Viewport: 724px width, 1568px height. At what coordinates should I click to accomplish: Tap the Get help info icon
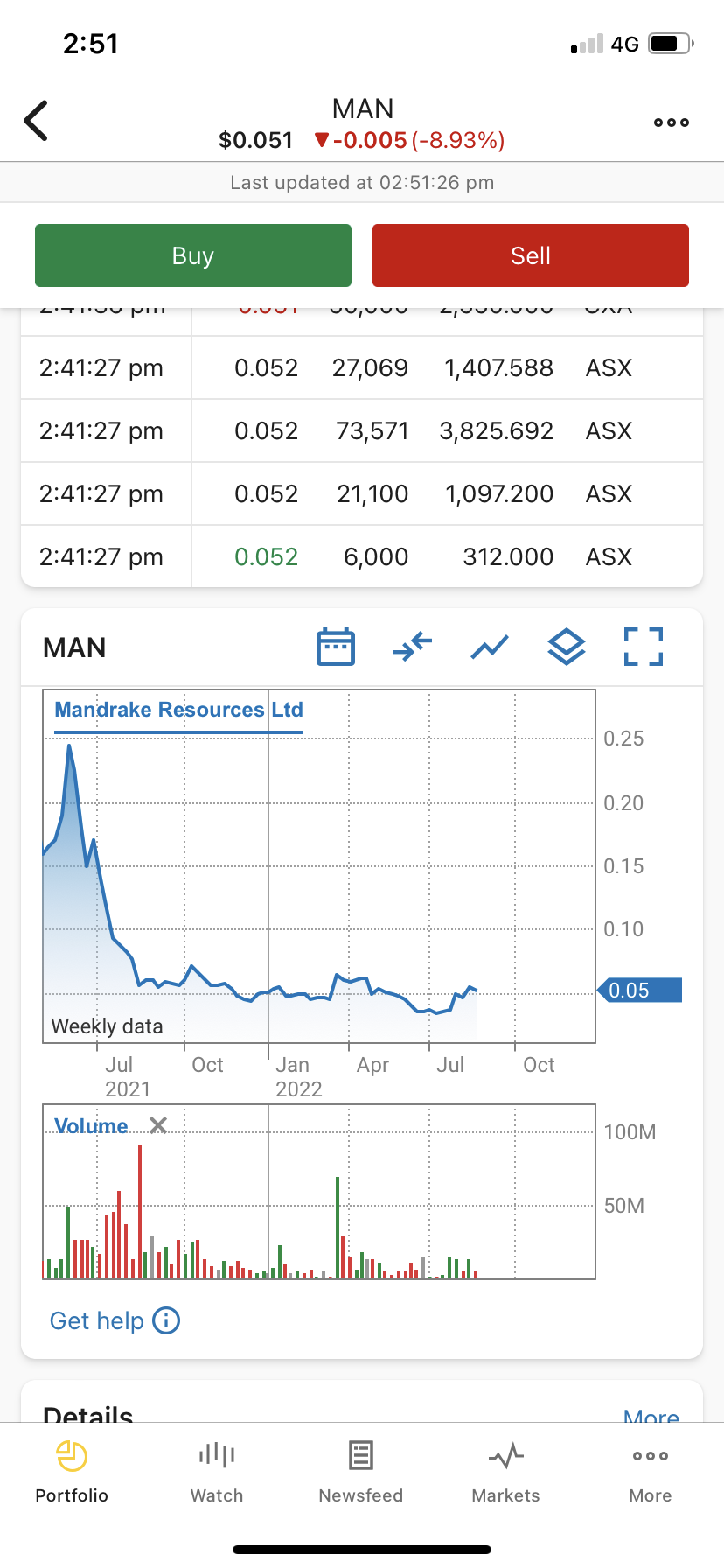coord(166,1320)
